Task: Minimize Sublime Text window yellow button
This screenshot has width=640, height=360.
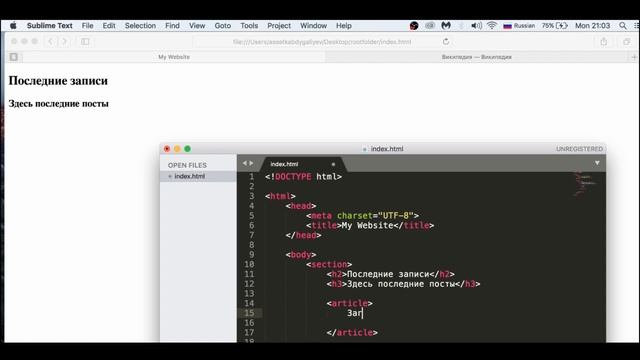Action: pyautogui.click(x=177, y=149)
